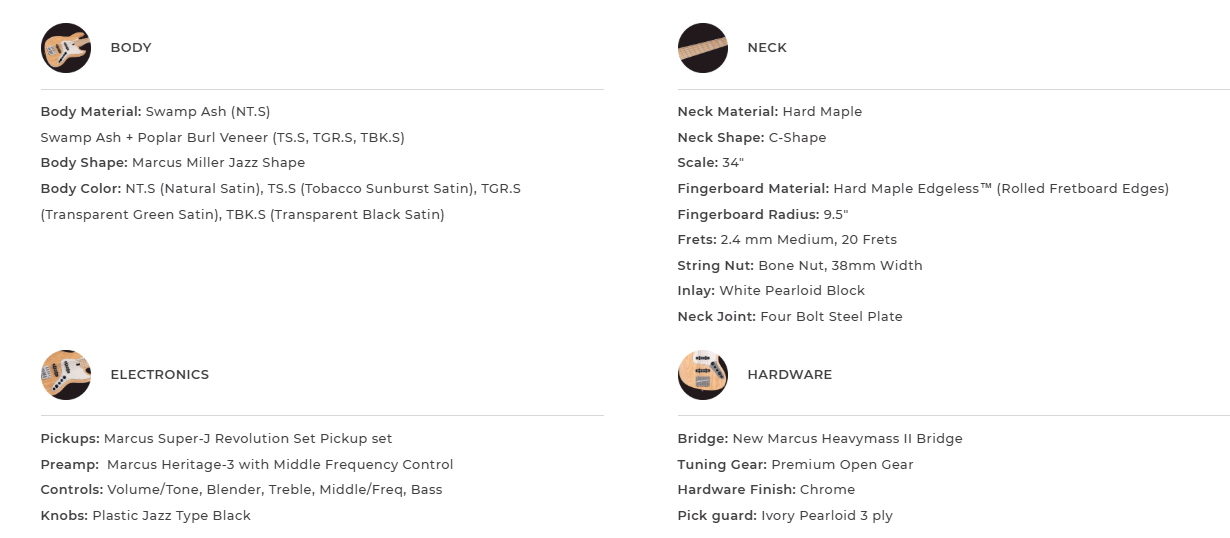Click the circular hardware bridge icon

coord(702,375)
